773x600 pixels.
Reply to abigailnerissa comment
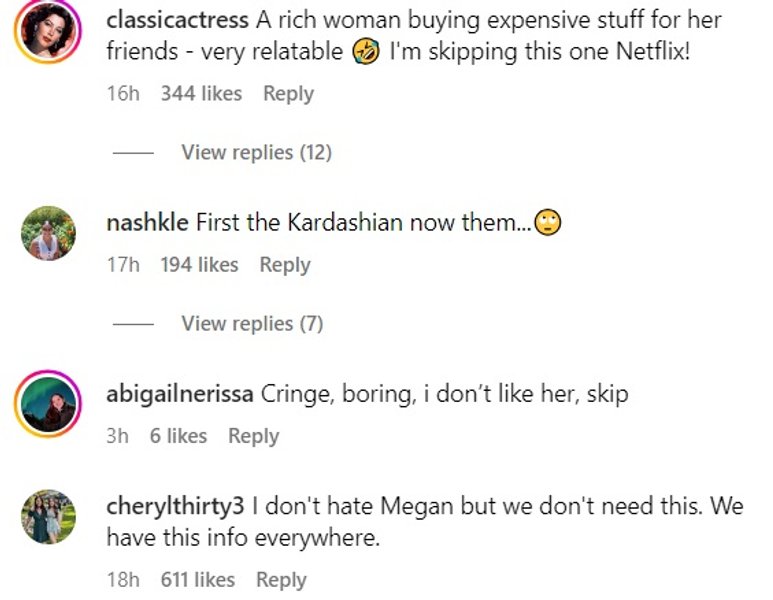[253, 435]
